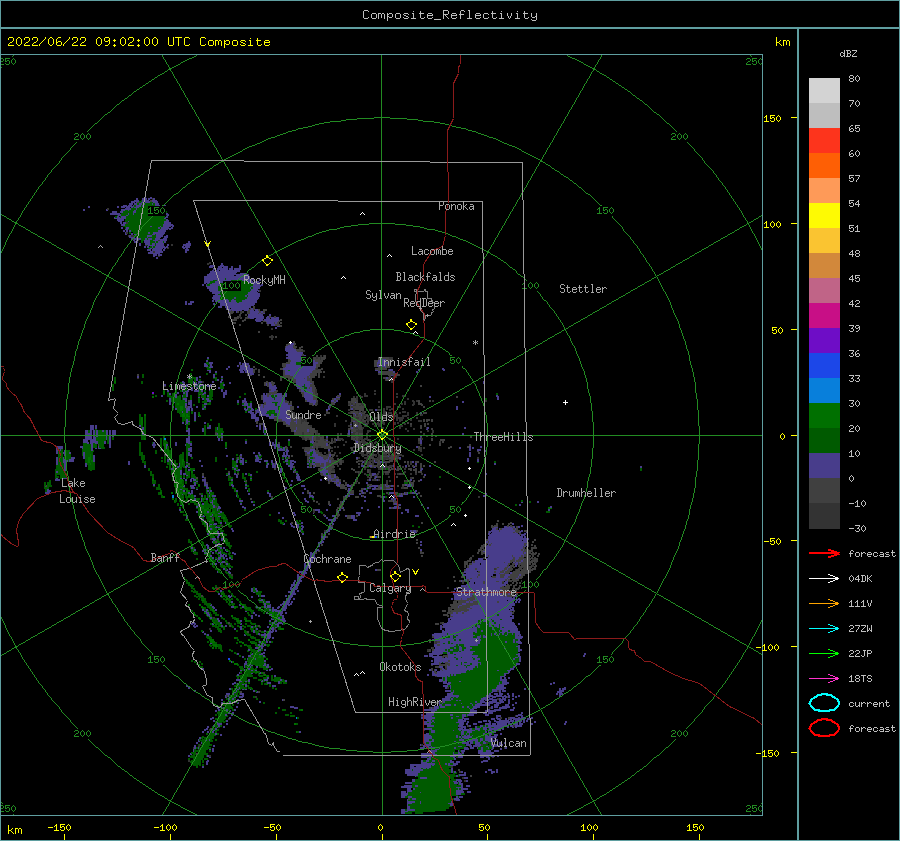Click the HighRiver label

click(414, 702)
